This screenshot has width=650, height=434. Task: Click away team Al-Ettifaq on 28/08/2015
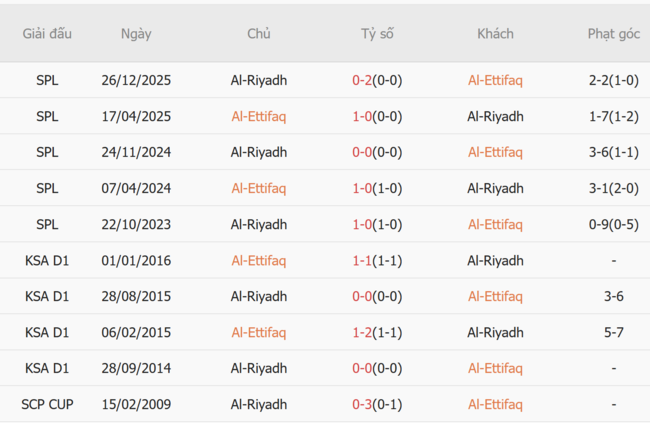coord(495,296)
